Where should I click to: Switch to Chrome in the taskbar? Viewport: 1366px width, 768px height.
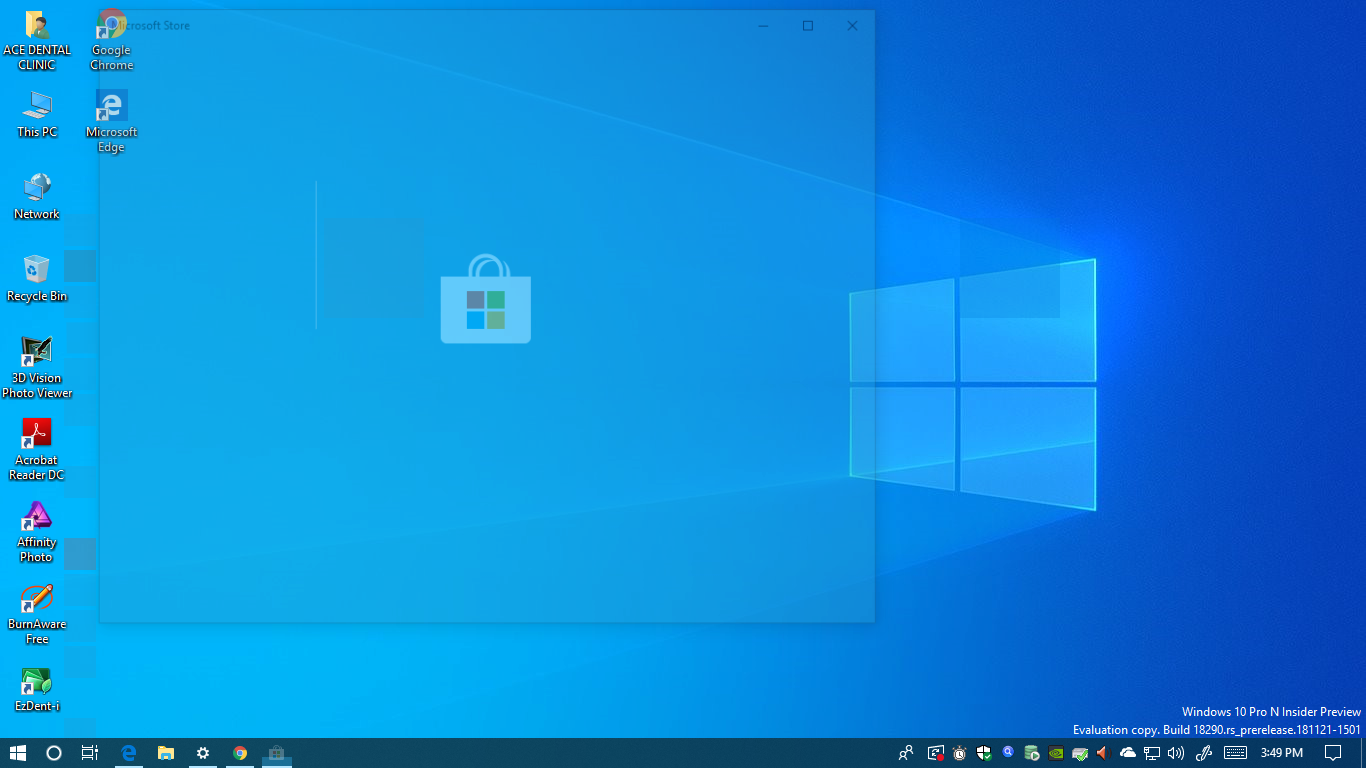(x=240, y=753)
